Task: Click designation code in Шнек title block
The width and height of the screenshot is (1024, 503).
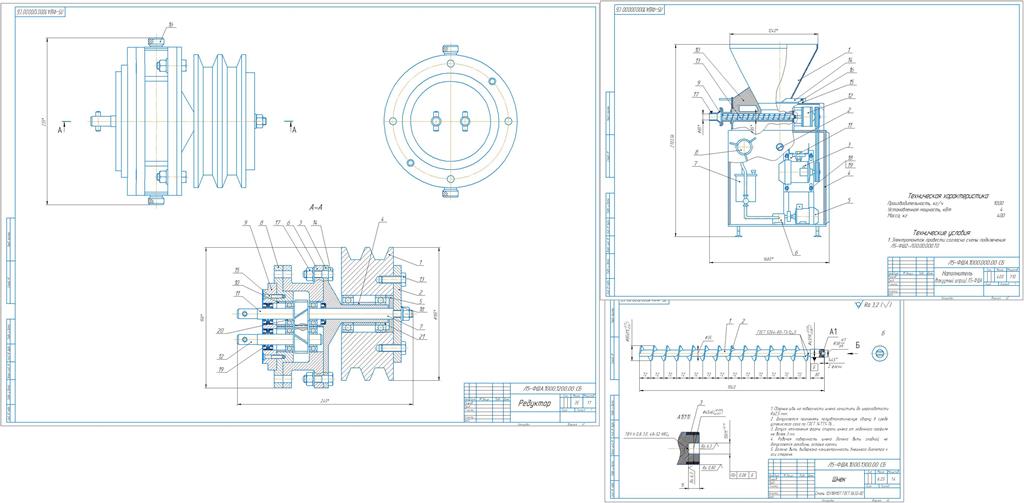Action: tap(856, 464)
